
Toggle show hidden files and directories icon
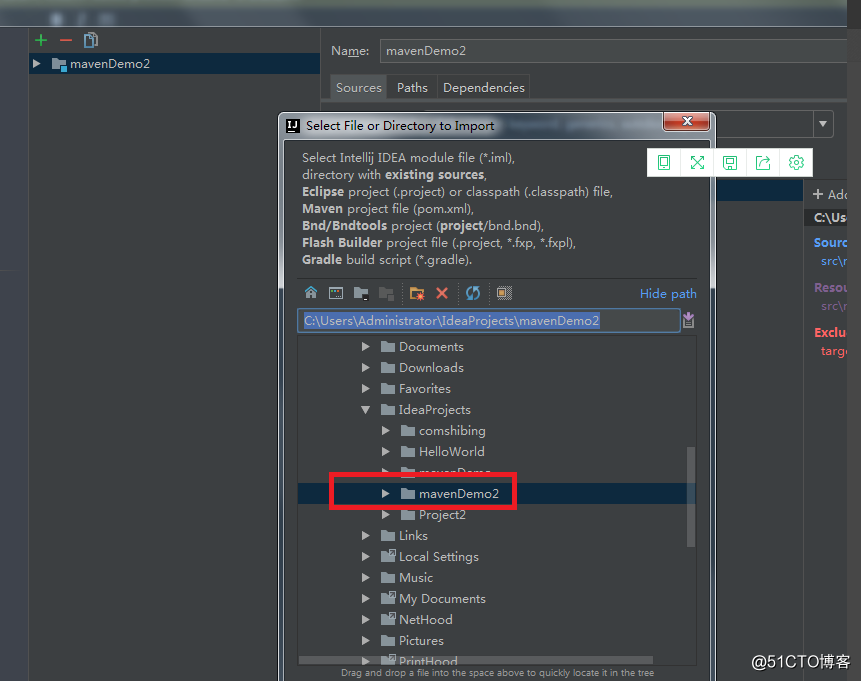point(504,293)
